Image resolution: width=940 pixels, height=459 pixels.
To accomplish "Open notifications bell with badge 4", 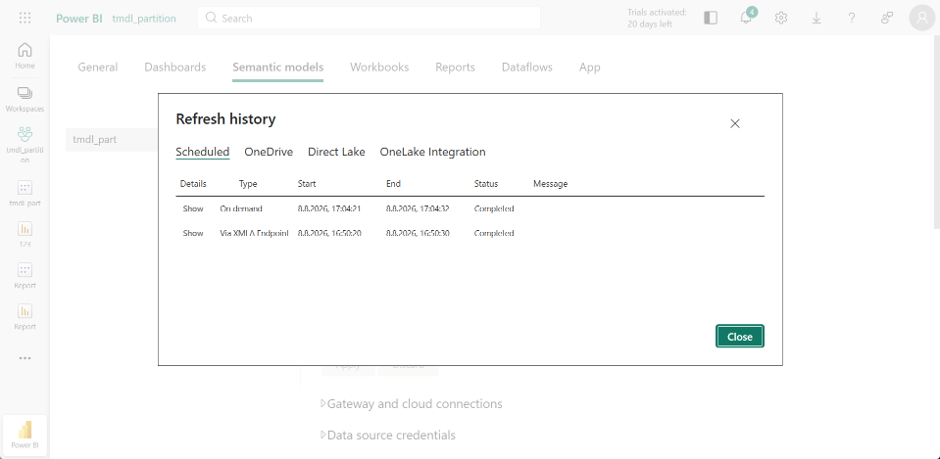I will 746,18.
